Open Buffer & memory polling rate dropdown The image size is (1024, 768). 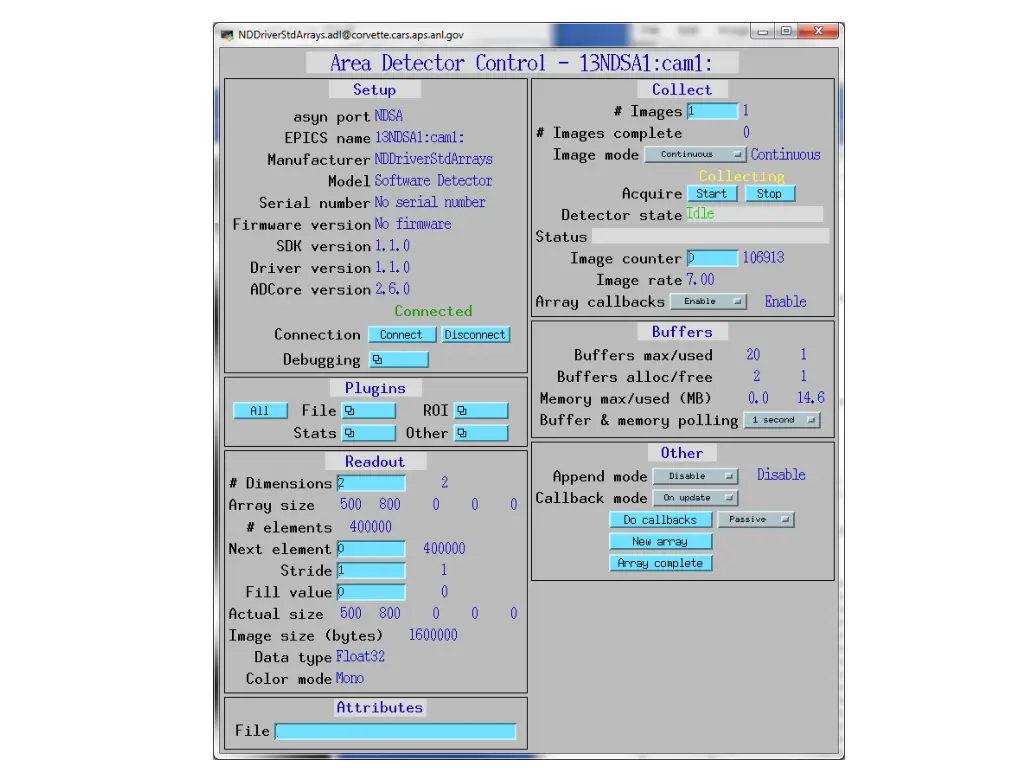[x=782, y=420]
